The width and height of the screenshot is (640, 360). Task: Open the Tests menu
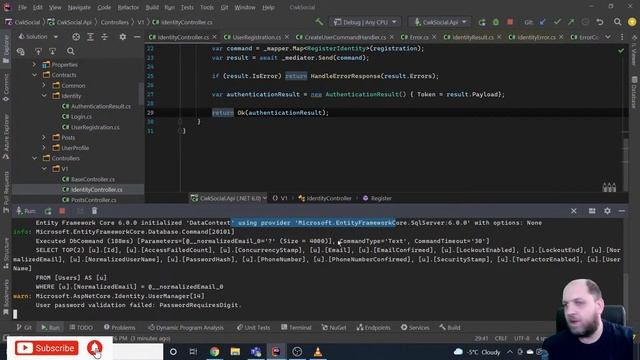(x=187, y=7)
